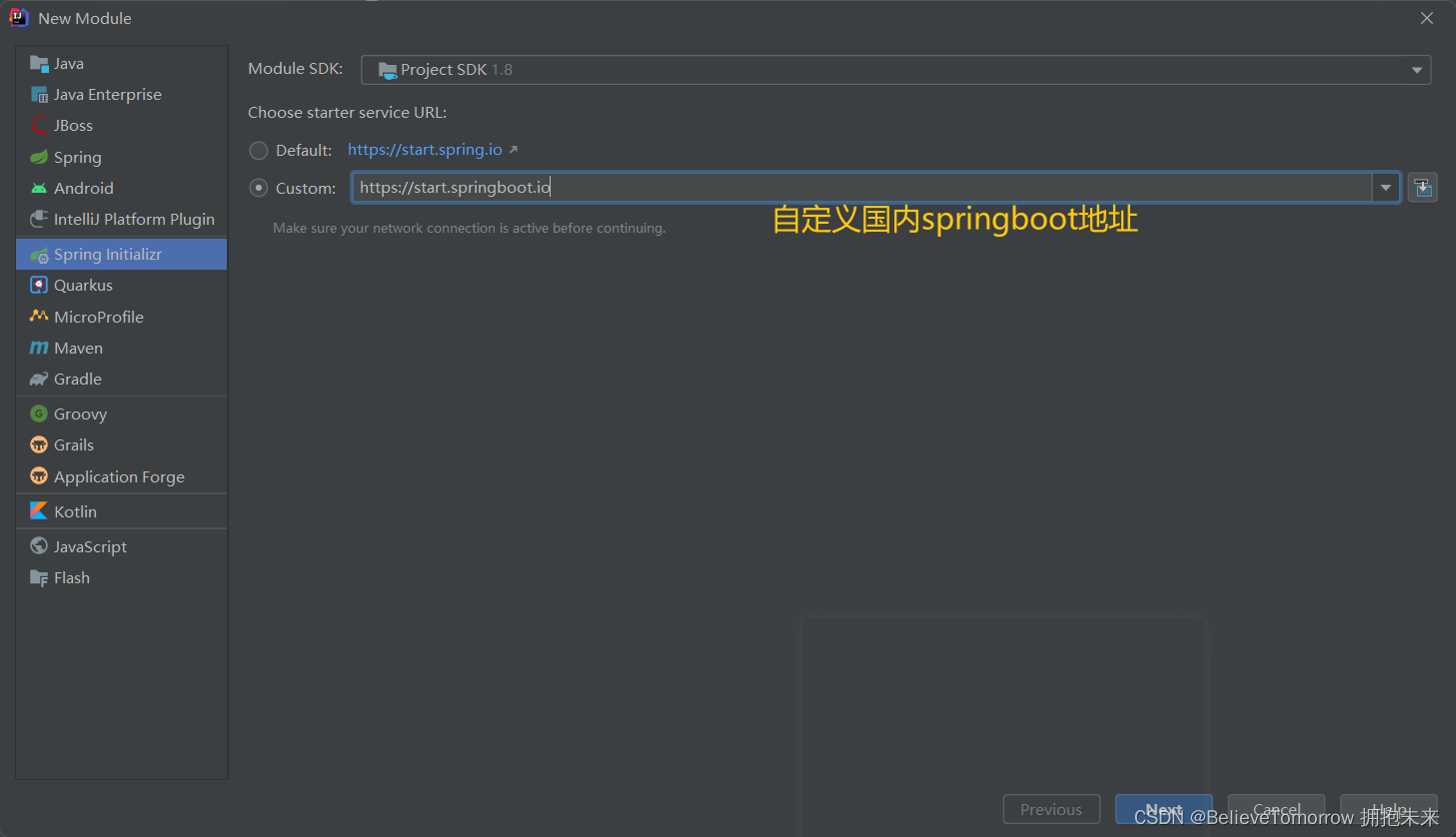Pick the Groovy icon
This screenshot has height=837, width=1456.
39,414
